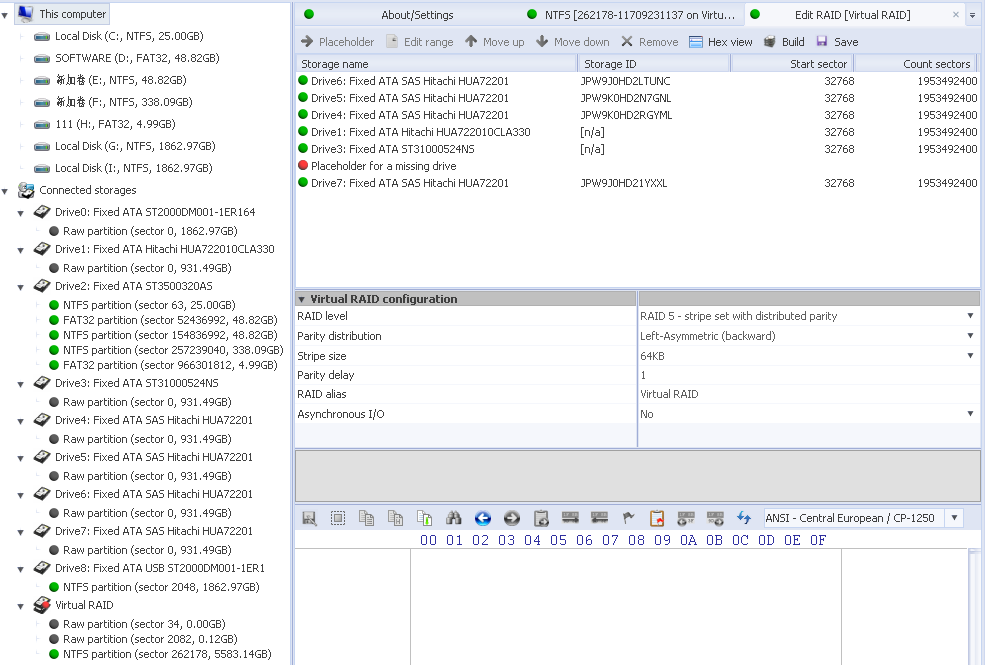Click the orange clipboard bookmark icon

657,518
